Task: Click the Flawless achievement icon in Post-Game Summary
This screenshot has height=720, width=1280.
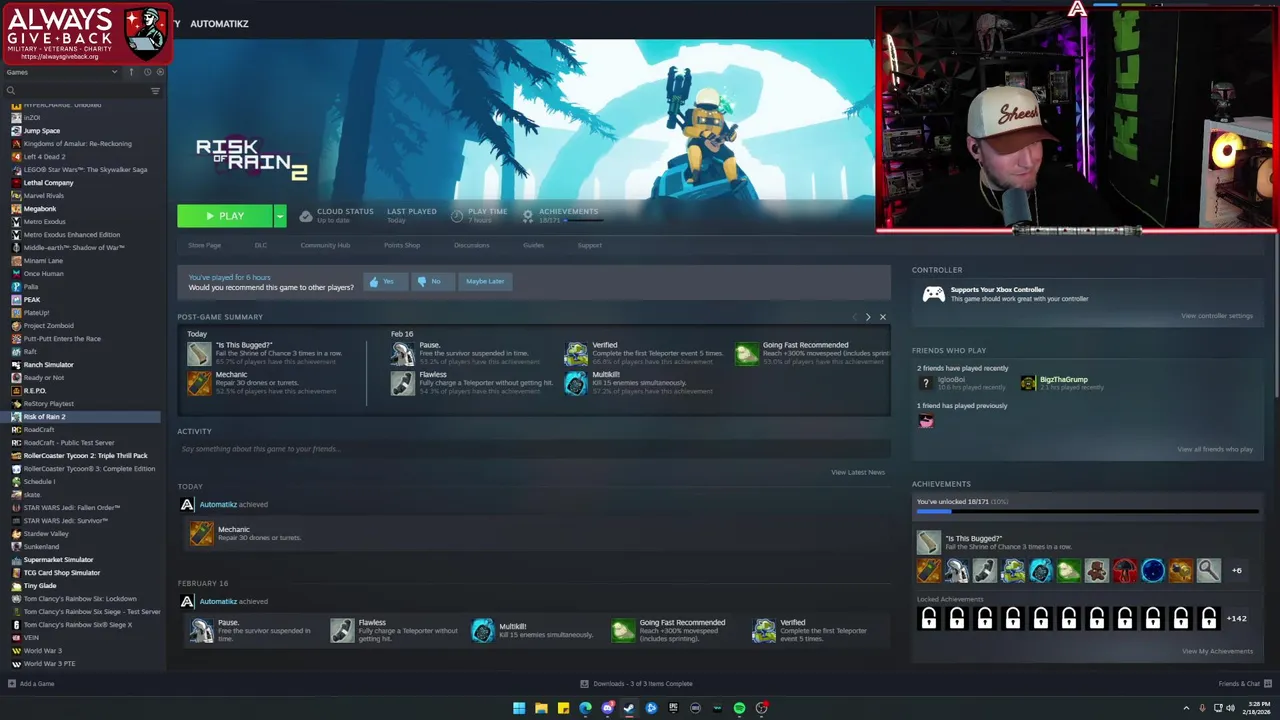Action: click(x=402, y=382)
